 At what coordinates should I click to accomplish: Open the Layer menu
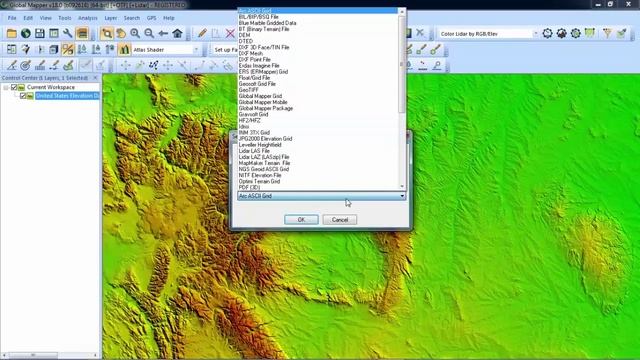(x=111, y=18)
